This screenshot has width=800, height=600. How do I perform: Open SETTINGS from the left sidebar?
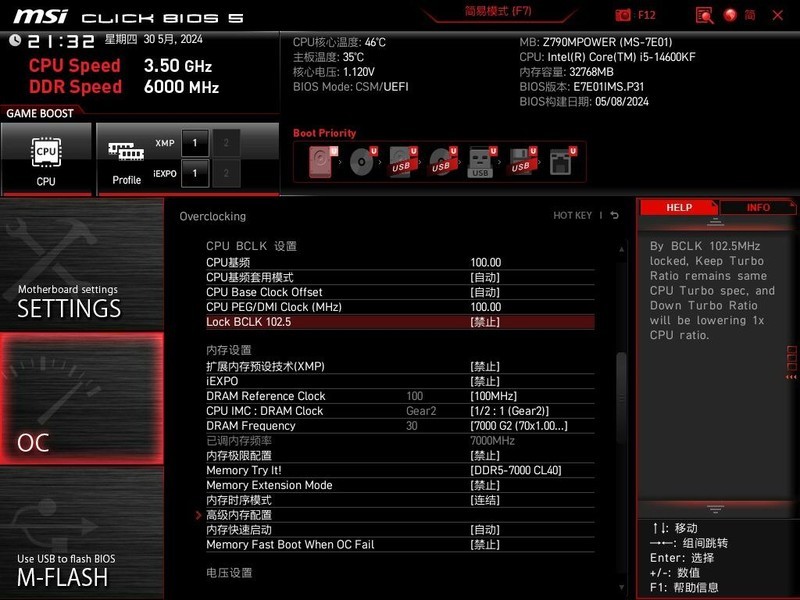(72, 309)
